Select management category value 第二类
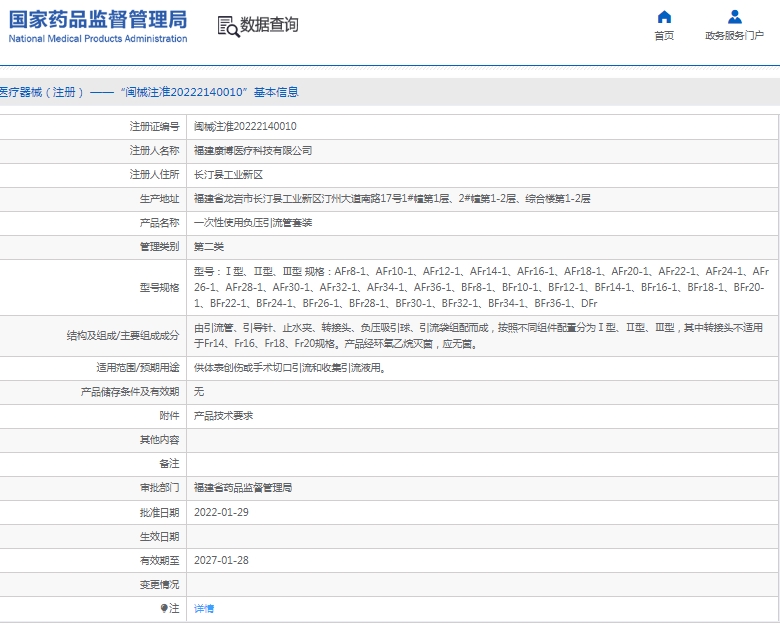Screen dimensions: 780x629 [x=208, y=247]
